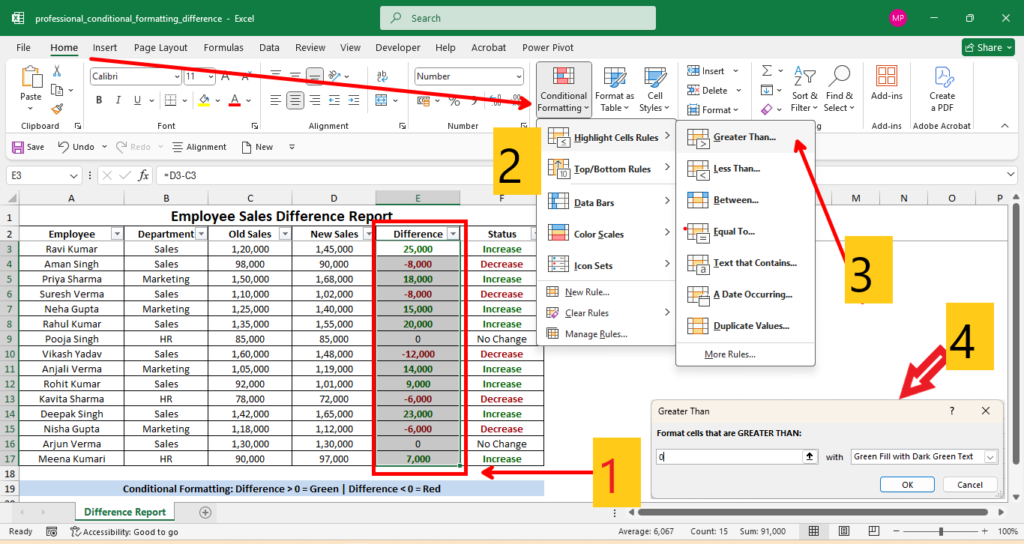Screen dimensions: 1024x544
Task: Apply Underline formatting
Action: click(x=136, y=100)
